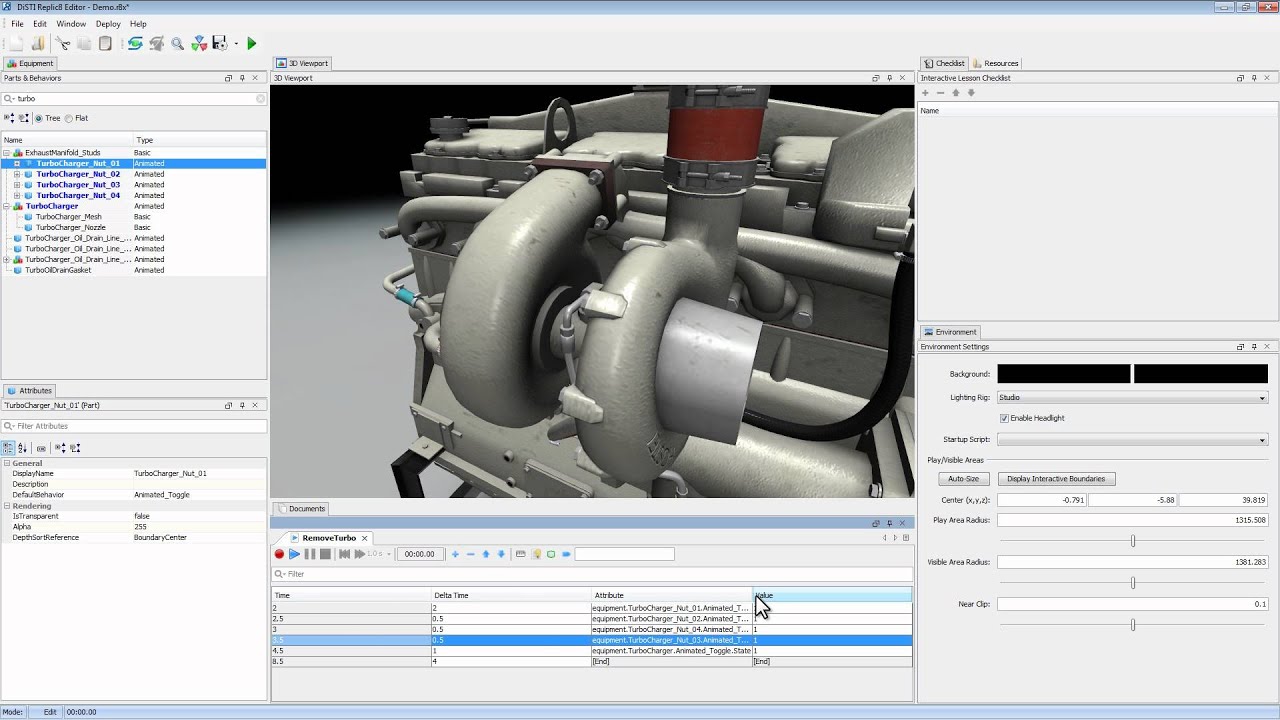Click the light bulb icon in timeline toolbar
Image resolution: width=1280 pixels, height=720 pixels.
pyautogui.click(x=536, y=554)
